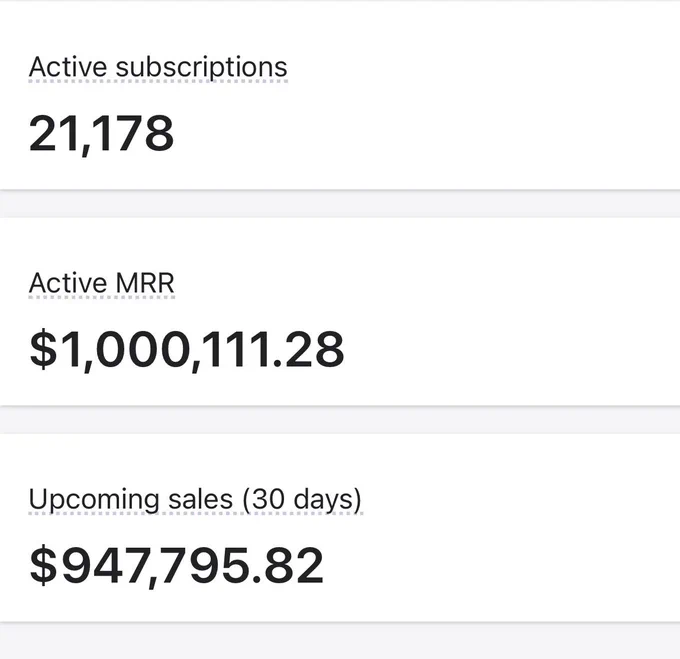Click the "MRR" abbreviation text
Image resolution: width=680 pixels, height=659 pixels.
click(x=145, y=283)
